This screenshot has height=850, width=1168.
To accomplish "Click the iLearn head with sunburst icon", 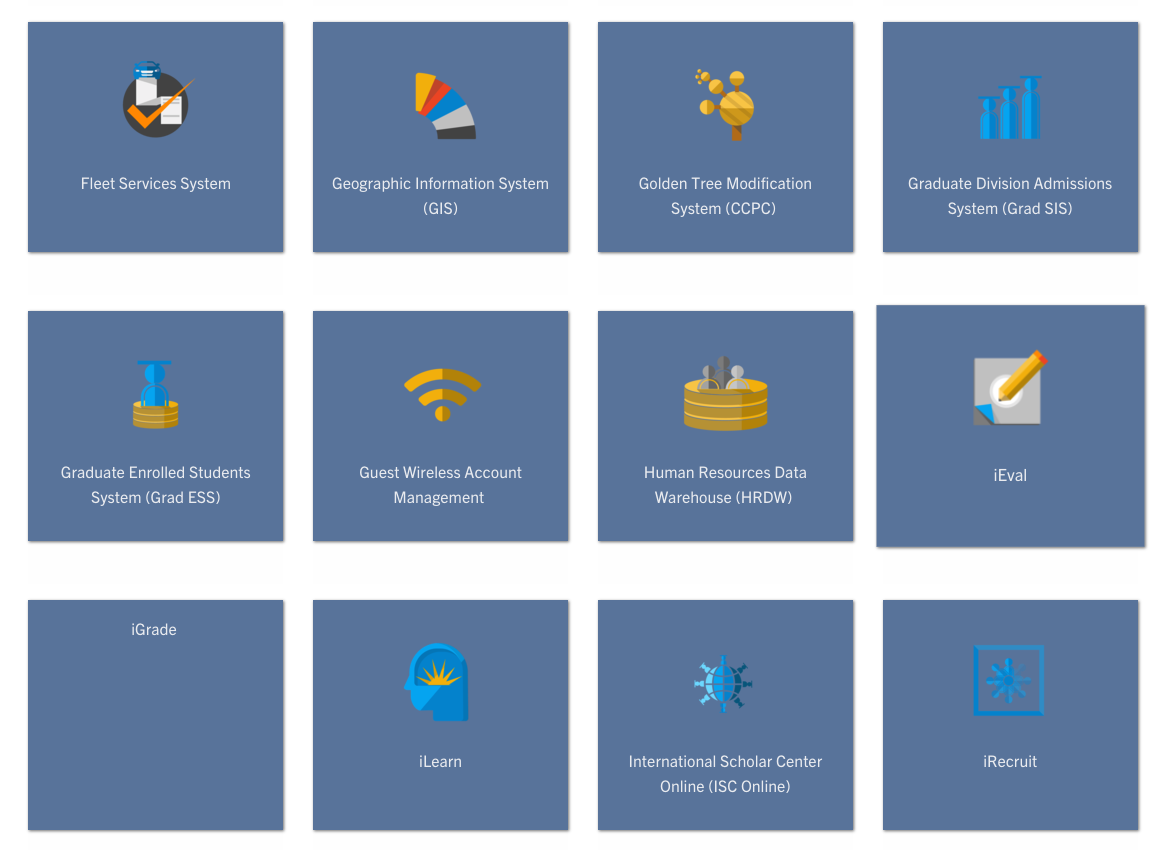I will coord(438,683).
